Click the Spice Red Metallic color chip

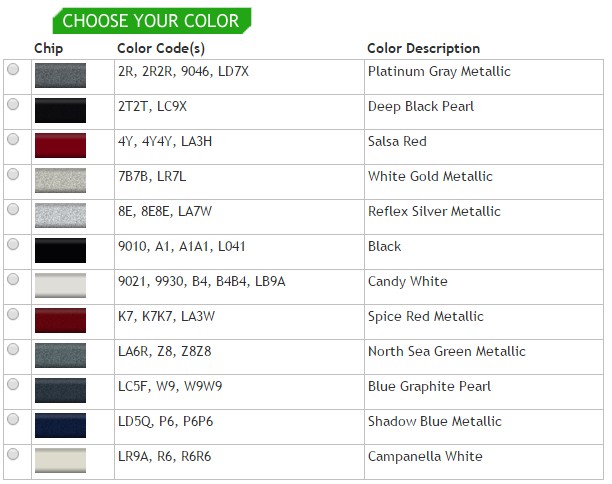60,320
